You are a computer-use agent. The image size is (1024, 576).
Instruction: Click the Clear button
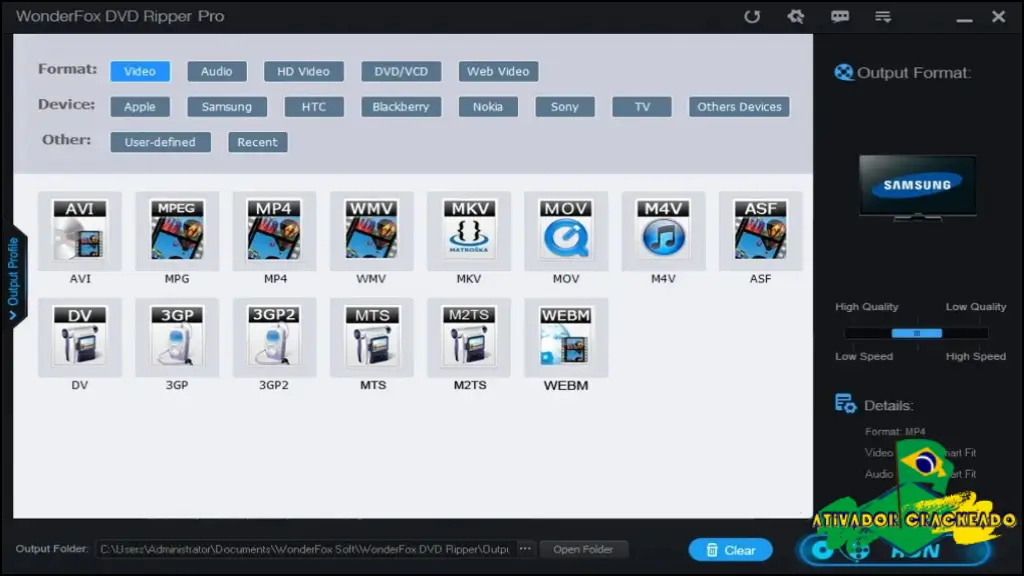pyautogui.click(x=731, y=550)
